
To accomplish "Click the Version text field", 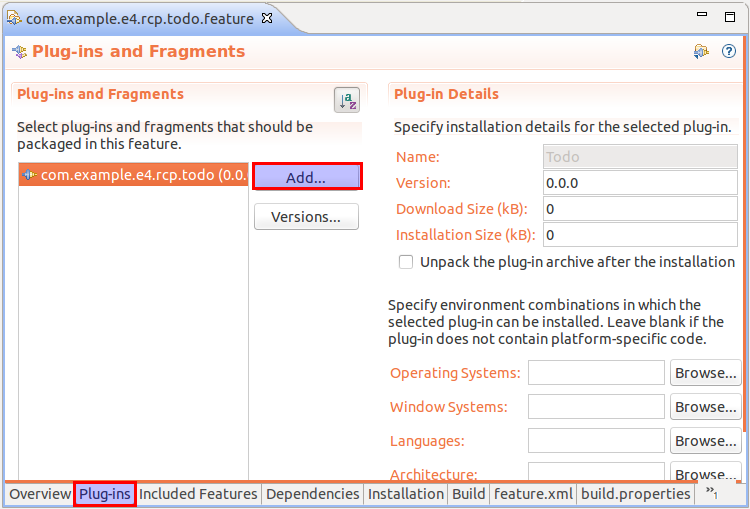I will (x=640, y=183).
